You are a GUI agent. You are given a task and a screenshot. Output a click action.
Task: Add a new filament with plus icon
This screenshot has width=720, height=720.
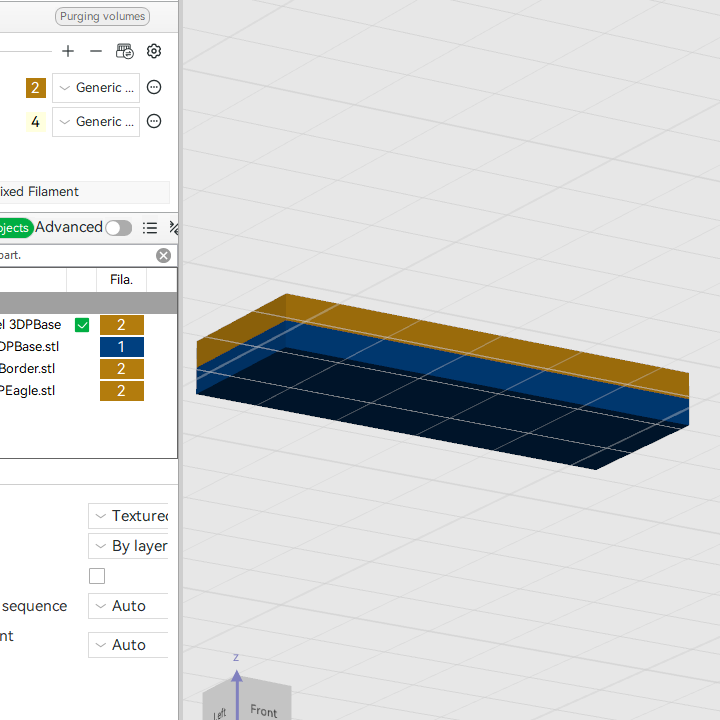pos(68,51)
